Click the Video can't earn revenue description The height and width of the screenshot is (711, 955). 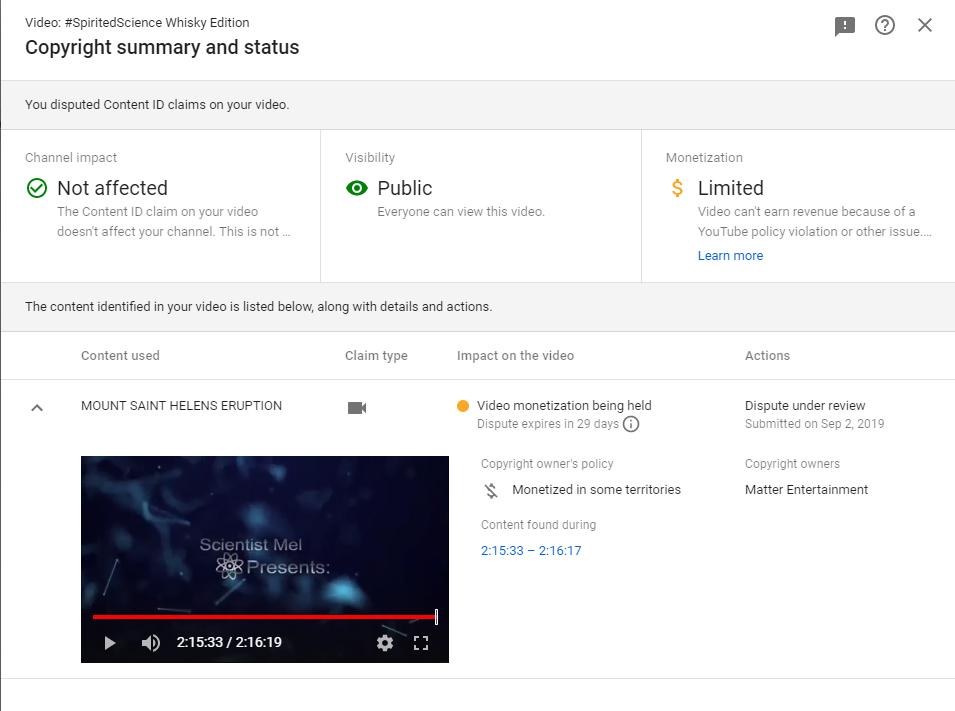(814, 221)
